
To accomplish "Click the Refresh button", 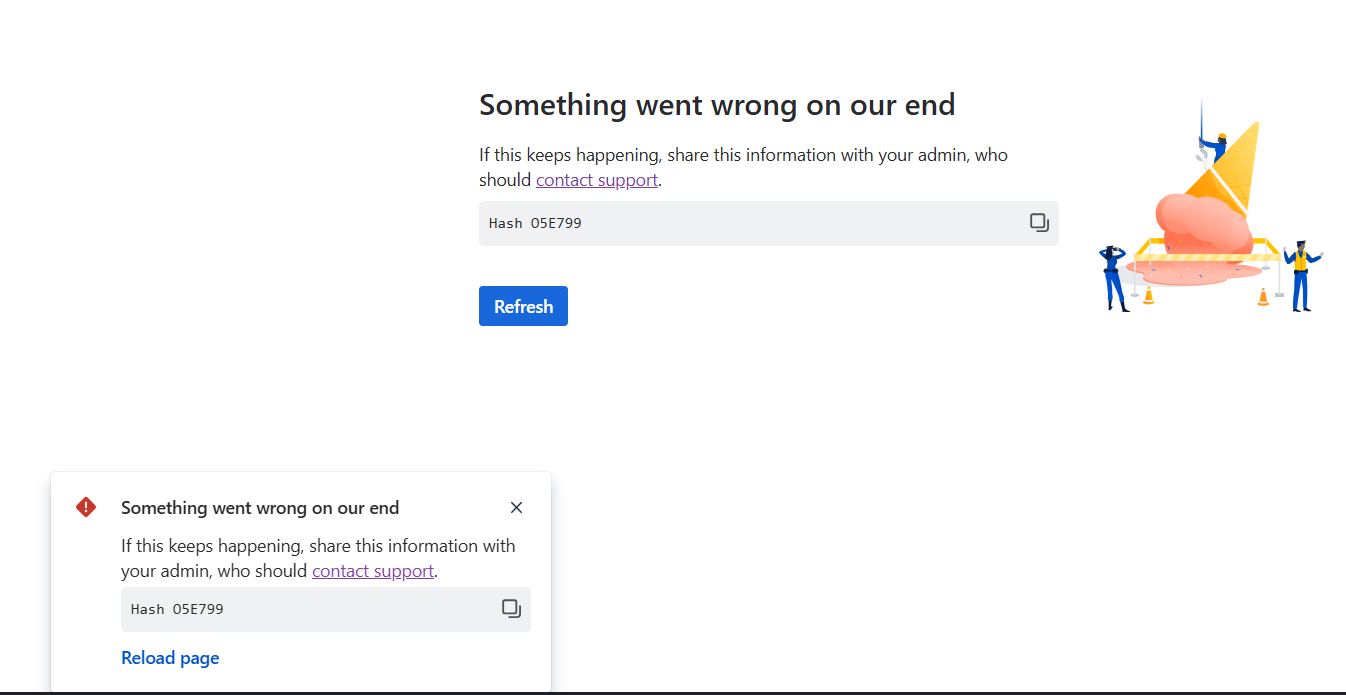I will pyautogui.click(x=523, y=306).
